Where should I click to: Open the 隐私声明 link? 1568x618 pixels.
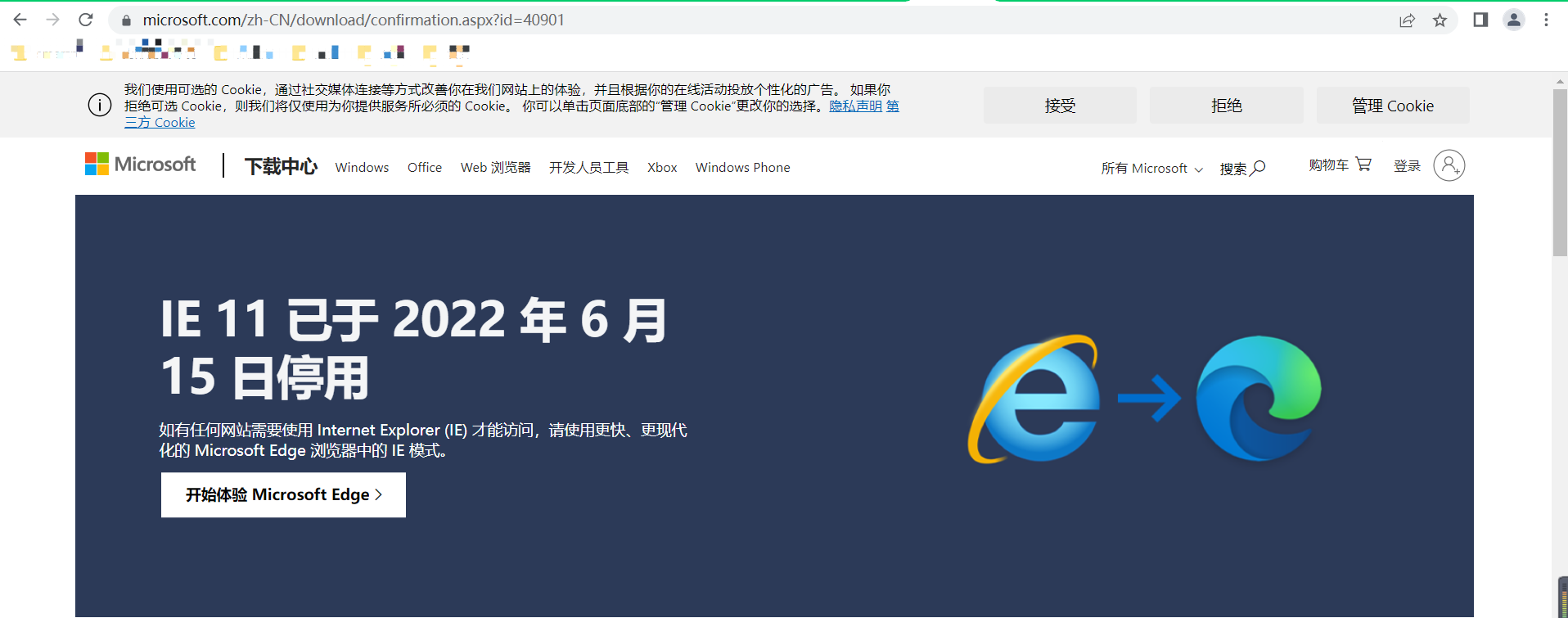tap(855, 106)
